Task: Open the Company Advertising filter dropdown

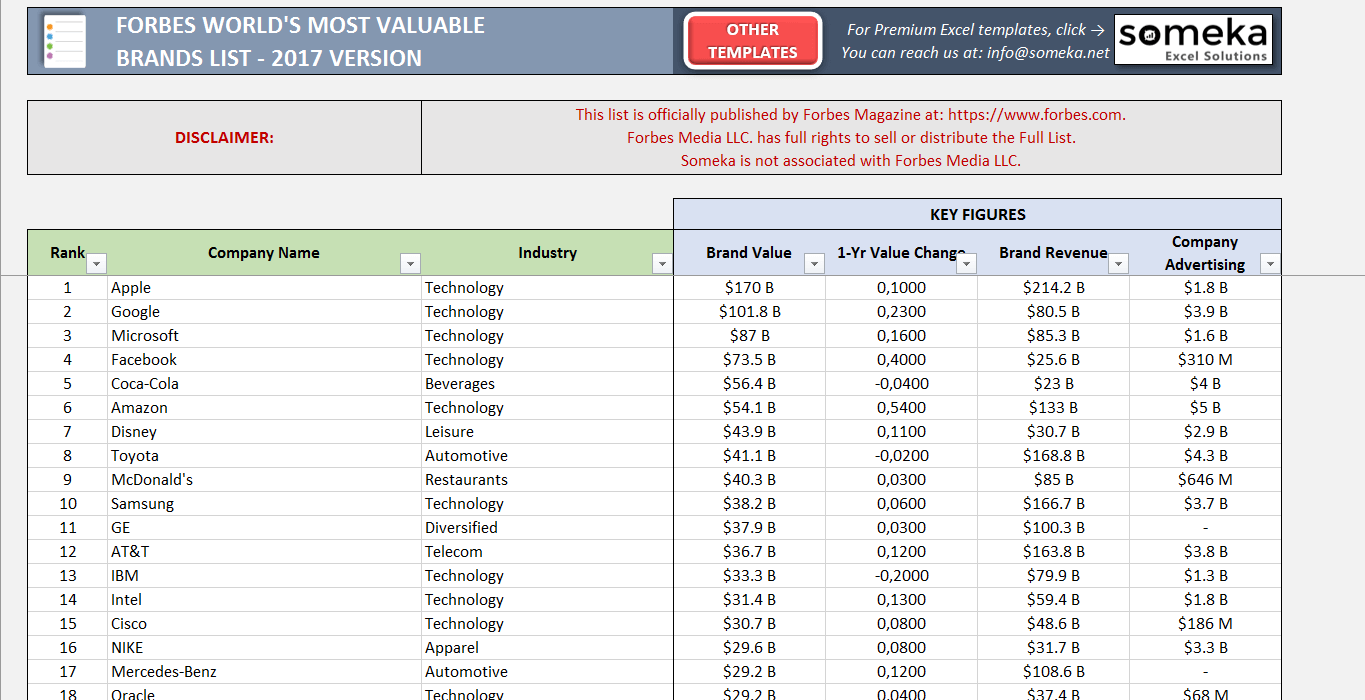Action: (x=1270, y=264)
